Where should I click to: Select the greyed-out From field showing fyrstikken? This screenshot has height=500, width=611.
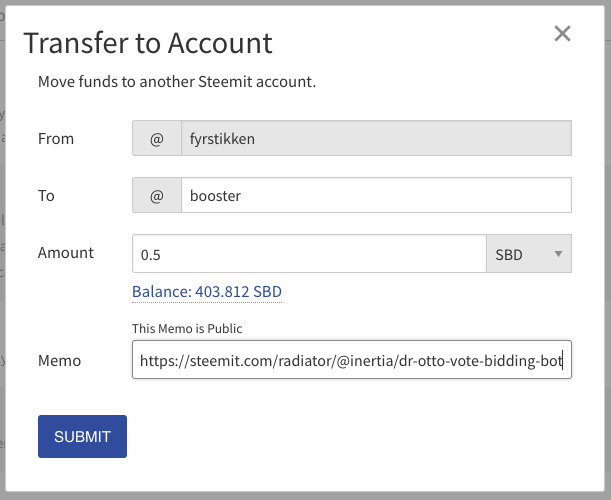[x=376, y=138]
